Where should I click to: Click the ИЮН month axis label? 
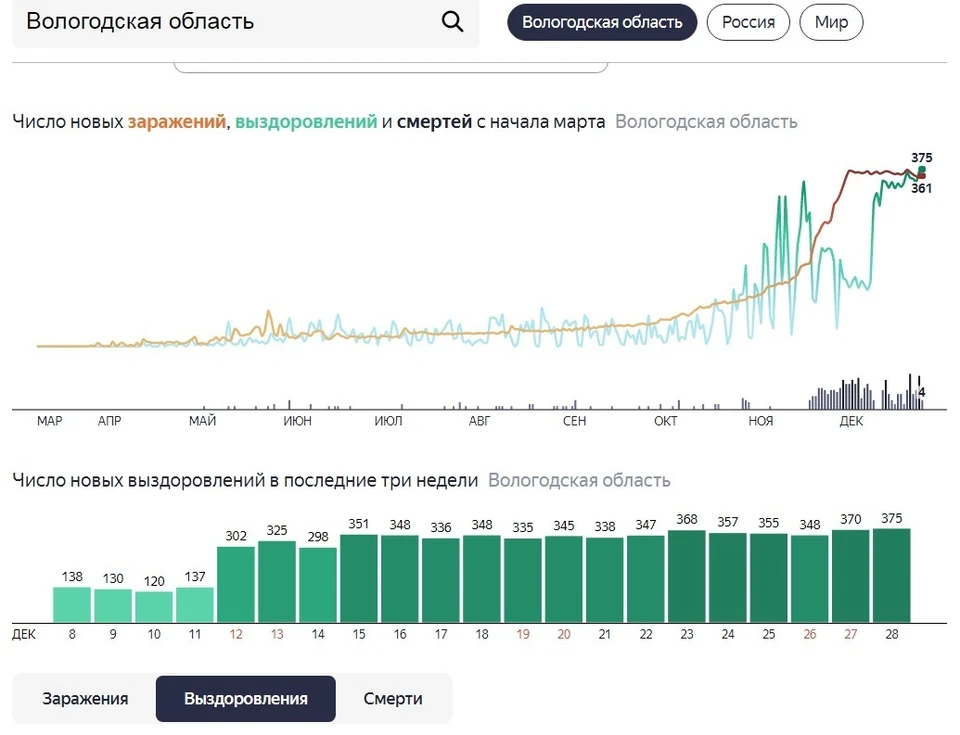(298, 421)
